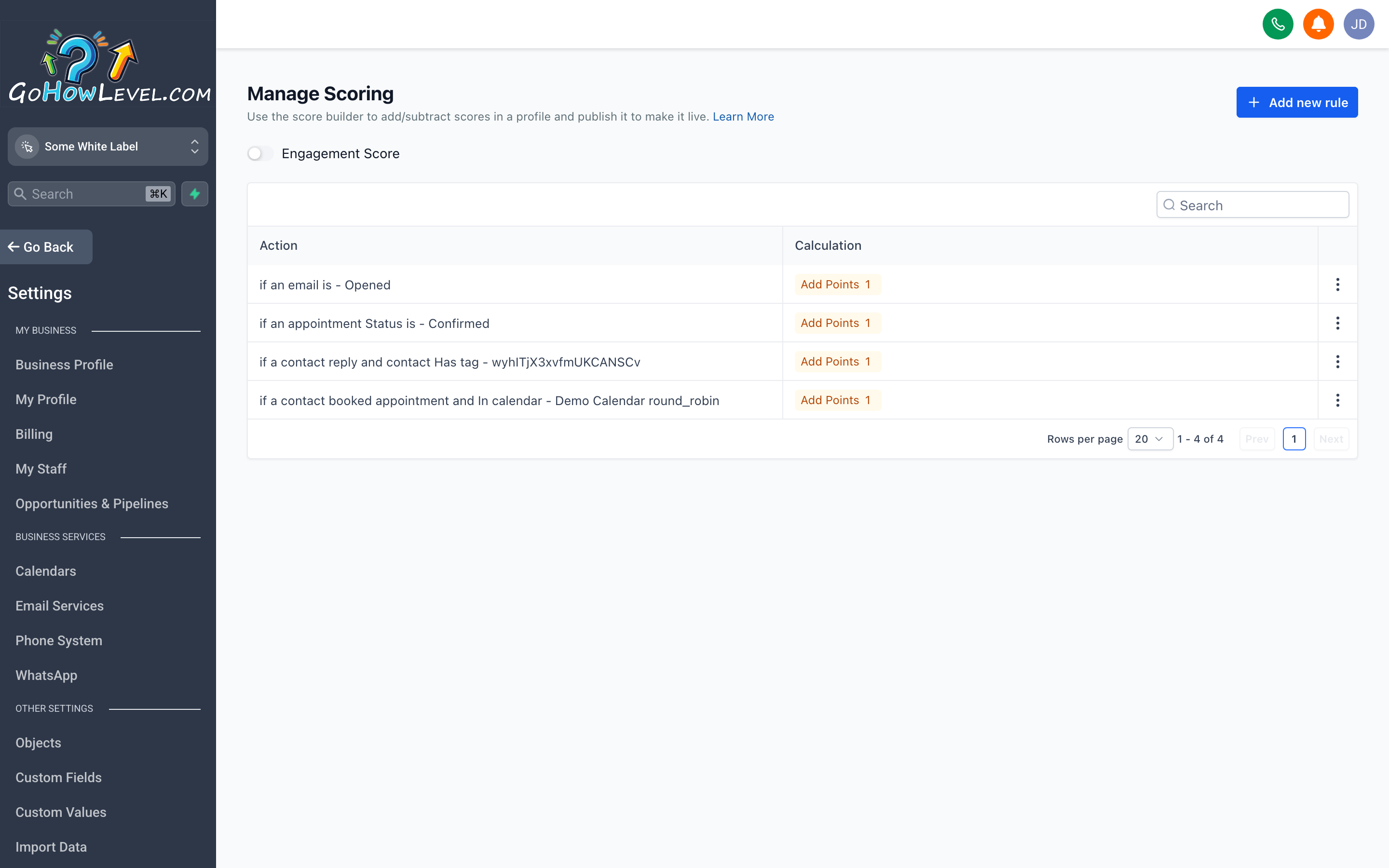The width and height of the screenshot is (1389, 868).
Task: Select page 1 in pagination
Action: click(1294, 439)
